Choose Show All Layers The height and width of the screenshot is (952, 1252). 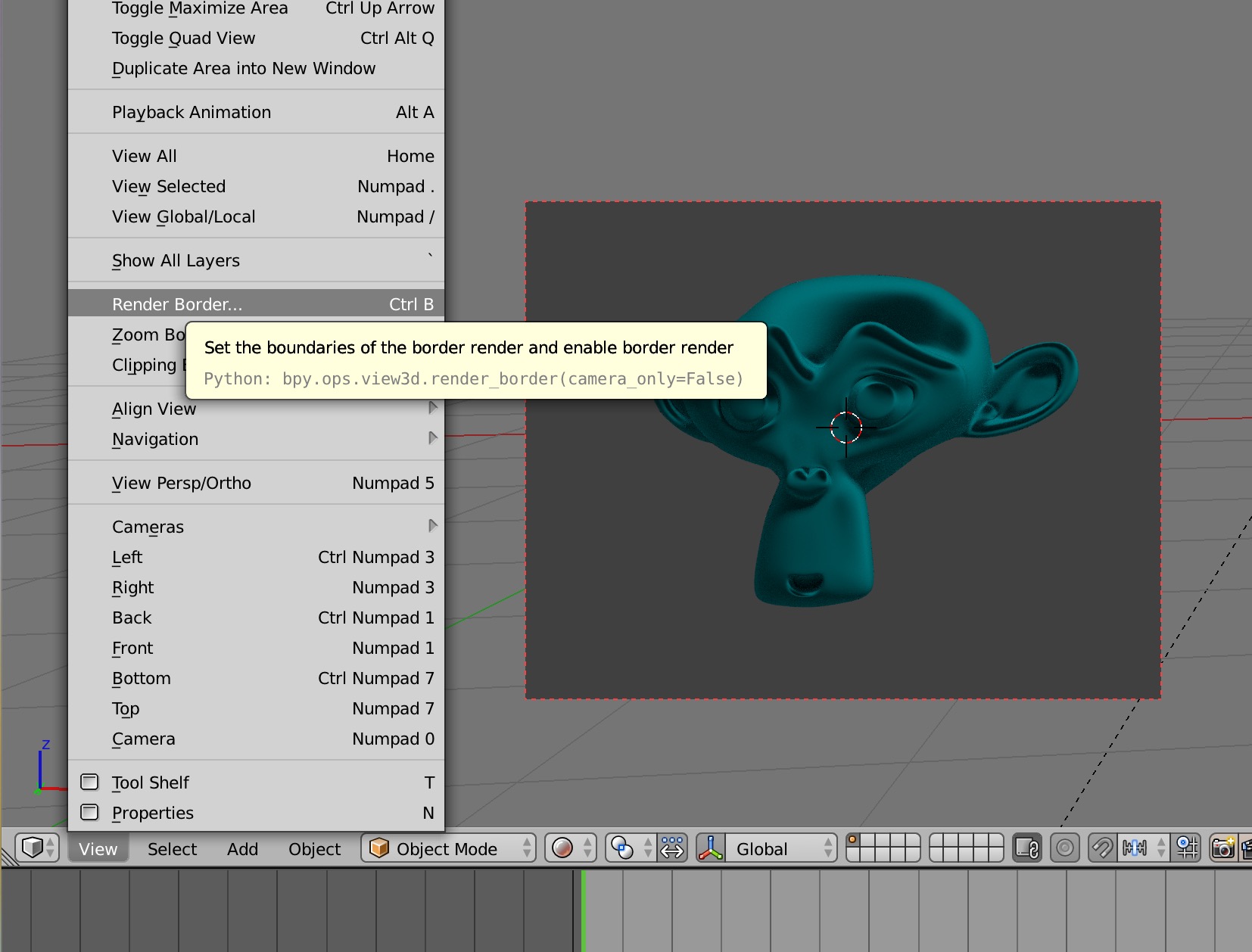tap(256, 260)
